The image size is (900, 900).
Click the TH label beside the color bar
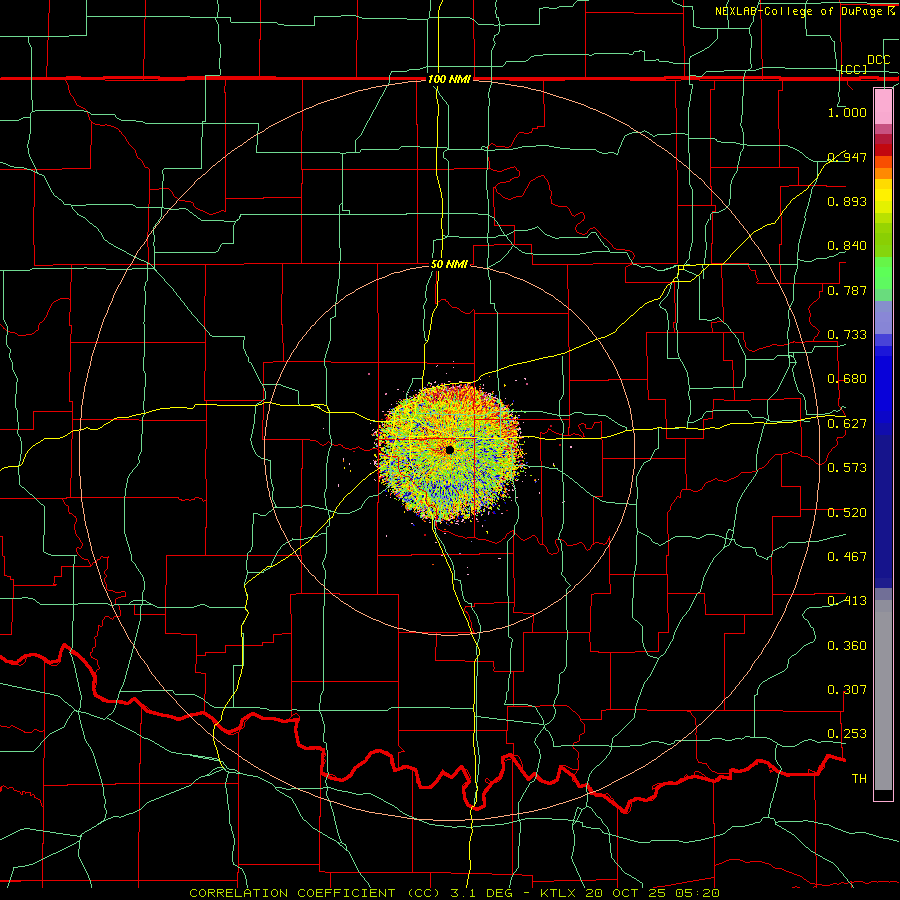(859, 779)
